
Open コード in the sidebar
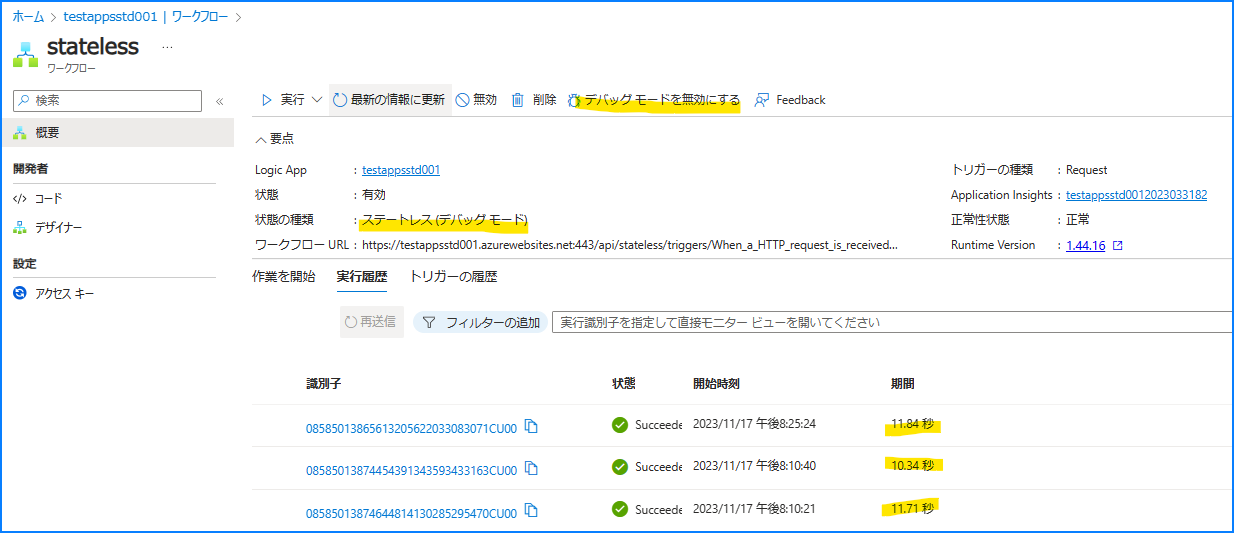pyautogui.click(x=48, y=199)
